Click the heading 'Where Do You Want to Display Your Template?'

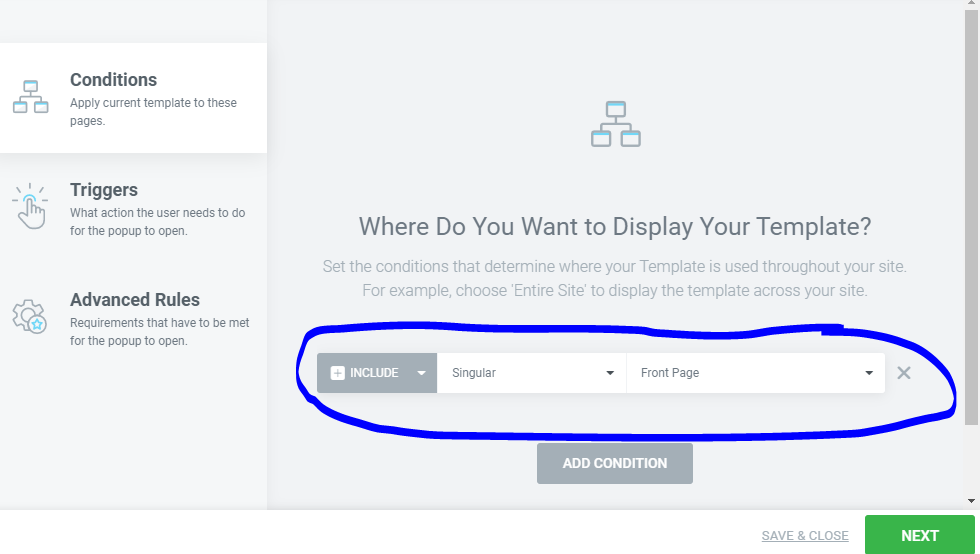615,226
